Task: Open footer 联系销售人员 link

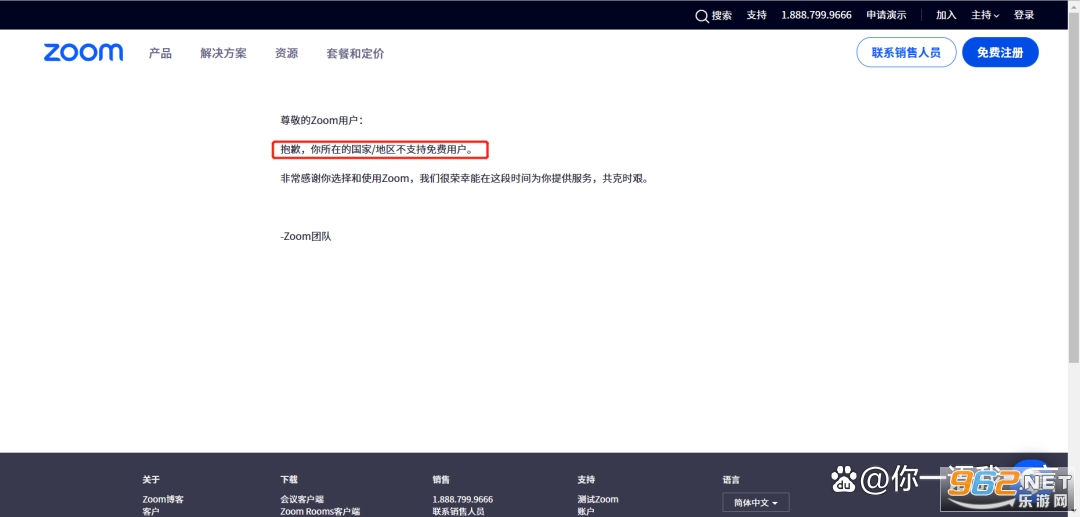Action: pyautogui.click(x=459, y=511)
